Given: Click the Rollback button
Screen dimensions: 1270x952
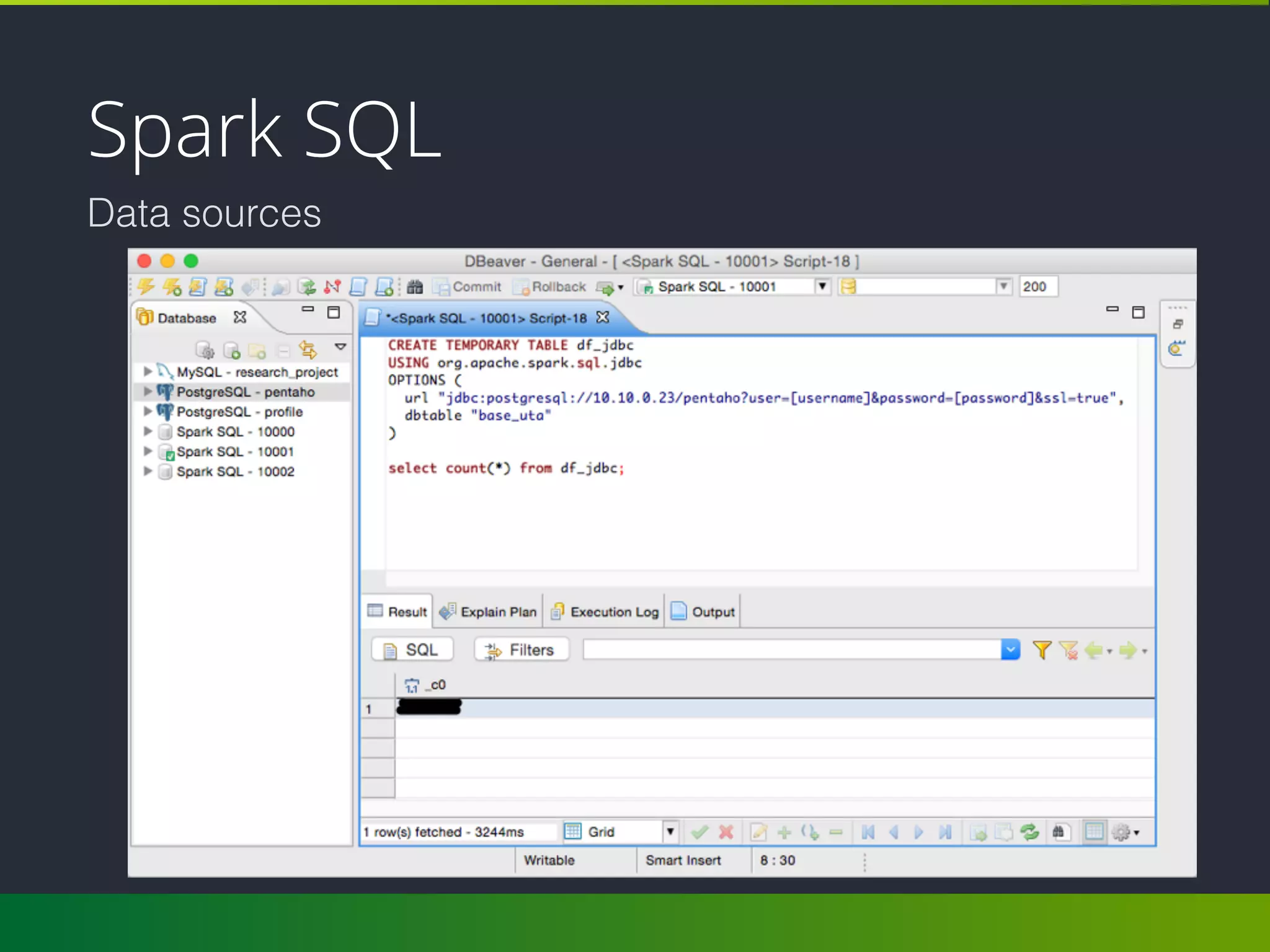Looking at the screenshot, I should point(550,286).
